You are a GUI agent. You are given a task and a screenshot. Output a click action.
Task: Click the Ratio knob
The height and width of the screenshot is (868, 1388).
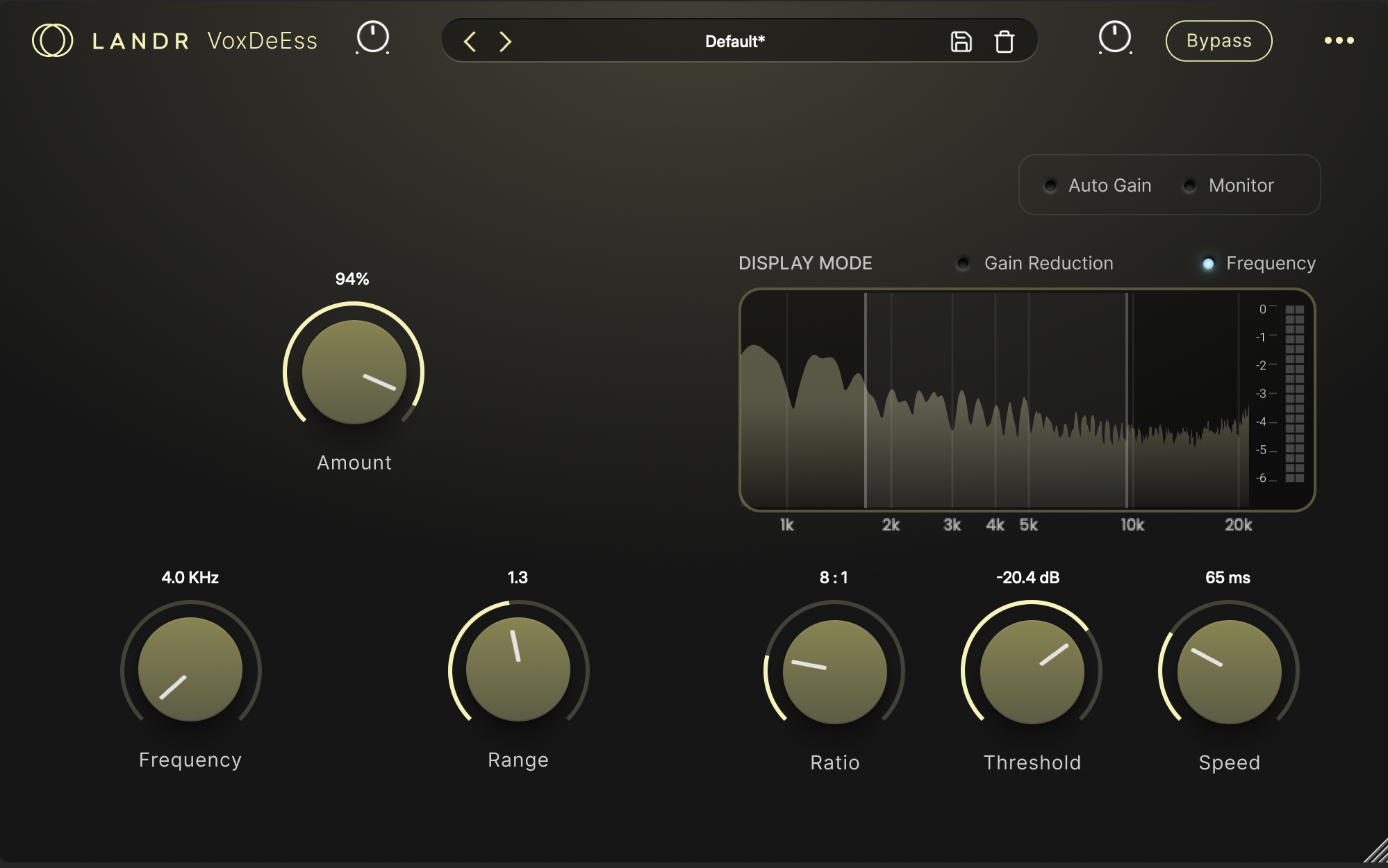pos(834,671)
